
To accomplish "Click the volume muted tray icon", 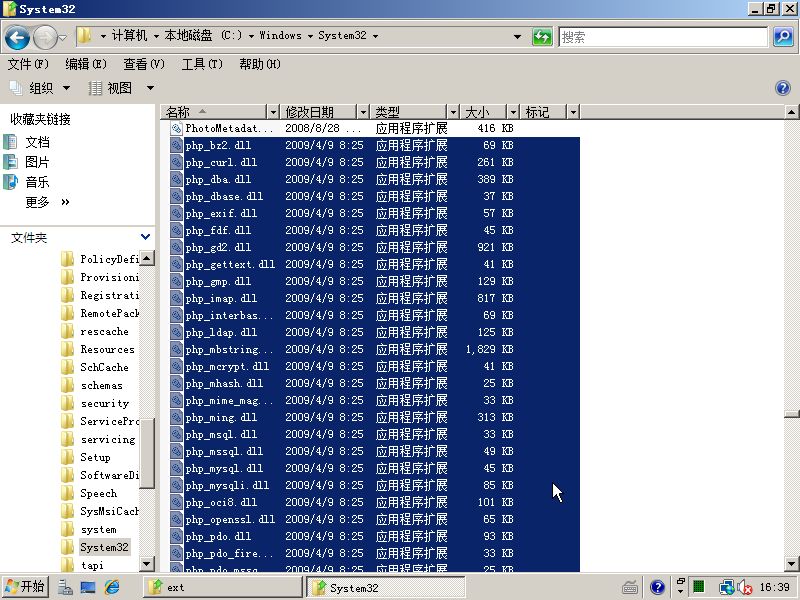I will (744, 588).
